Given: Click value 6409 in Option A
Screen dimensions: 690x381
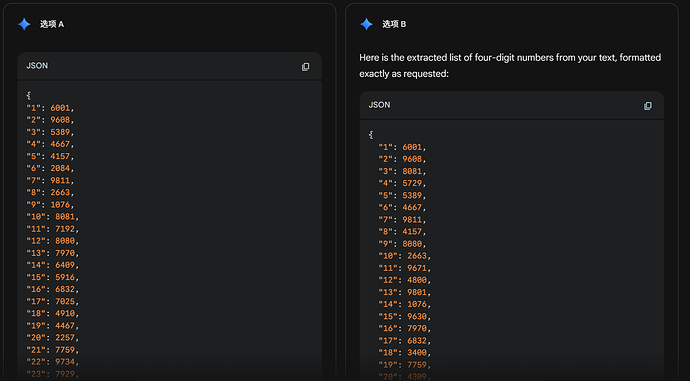Looking at the screenshot, I should click(x=65, y=265).
